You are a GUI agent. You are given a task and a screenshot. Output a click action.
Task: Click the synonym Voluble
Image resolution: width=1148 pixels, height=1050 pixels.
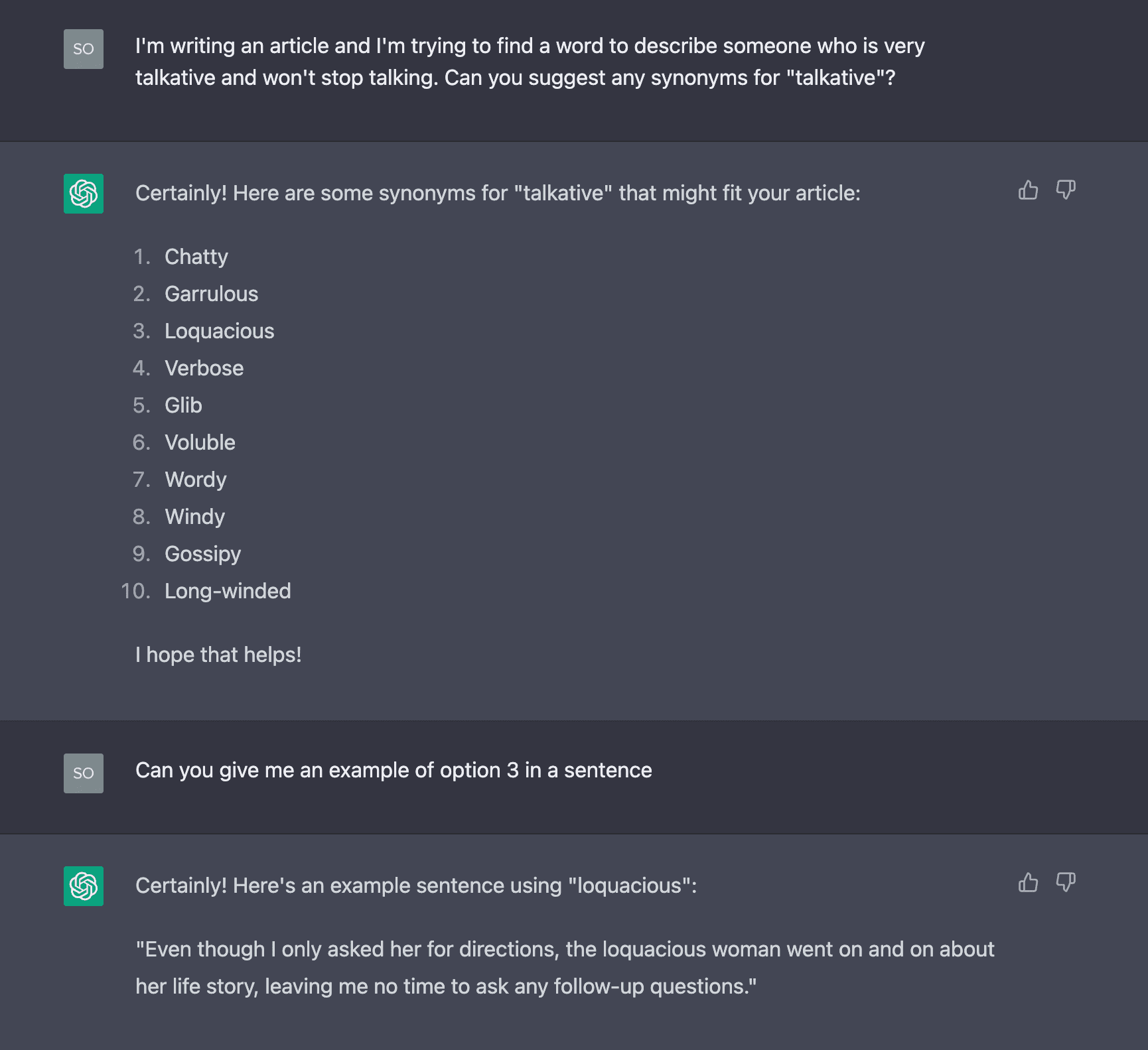point(200,442)
